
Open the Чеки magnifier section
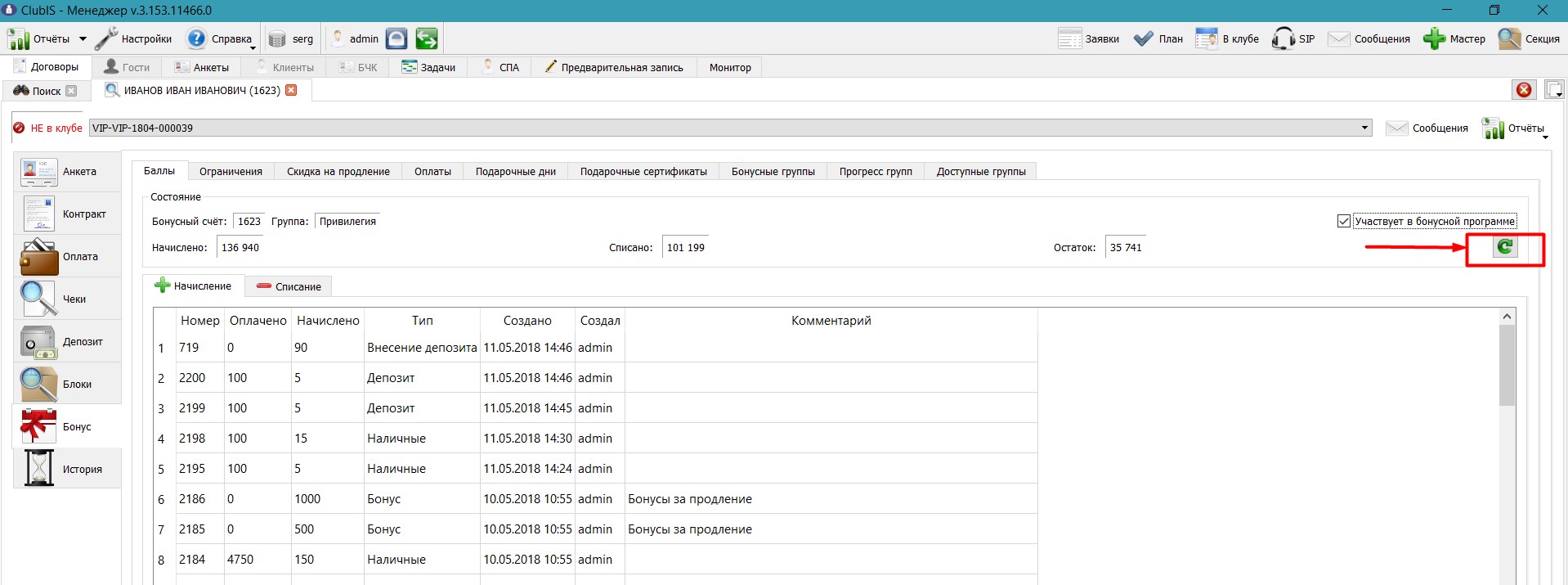67,299
